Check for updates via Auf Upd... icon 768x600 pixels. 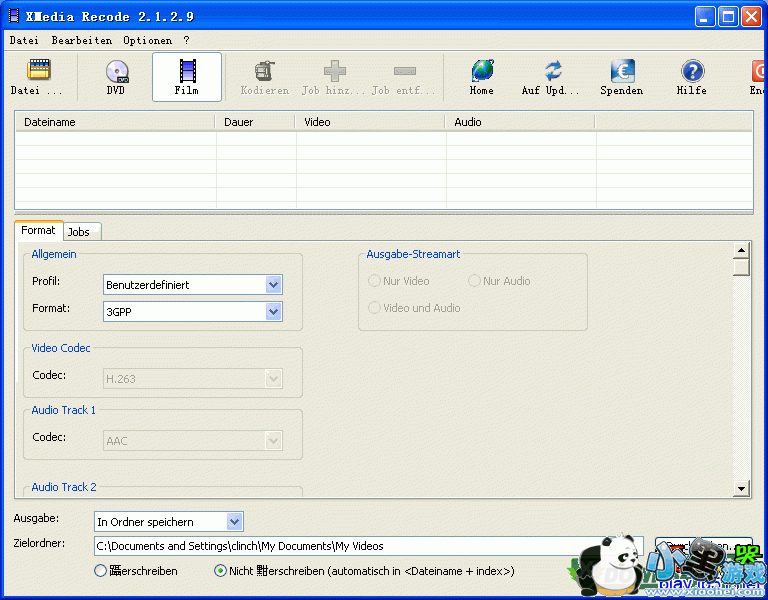tap(552, 72)
